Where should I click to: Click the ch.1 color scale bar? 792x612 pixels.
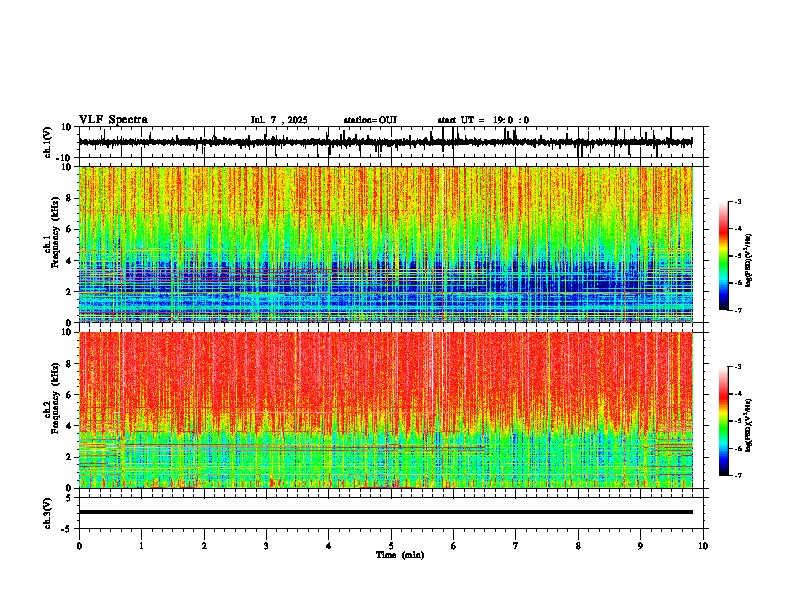pyautogui.click(x=723, y=256)
